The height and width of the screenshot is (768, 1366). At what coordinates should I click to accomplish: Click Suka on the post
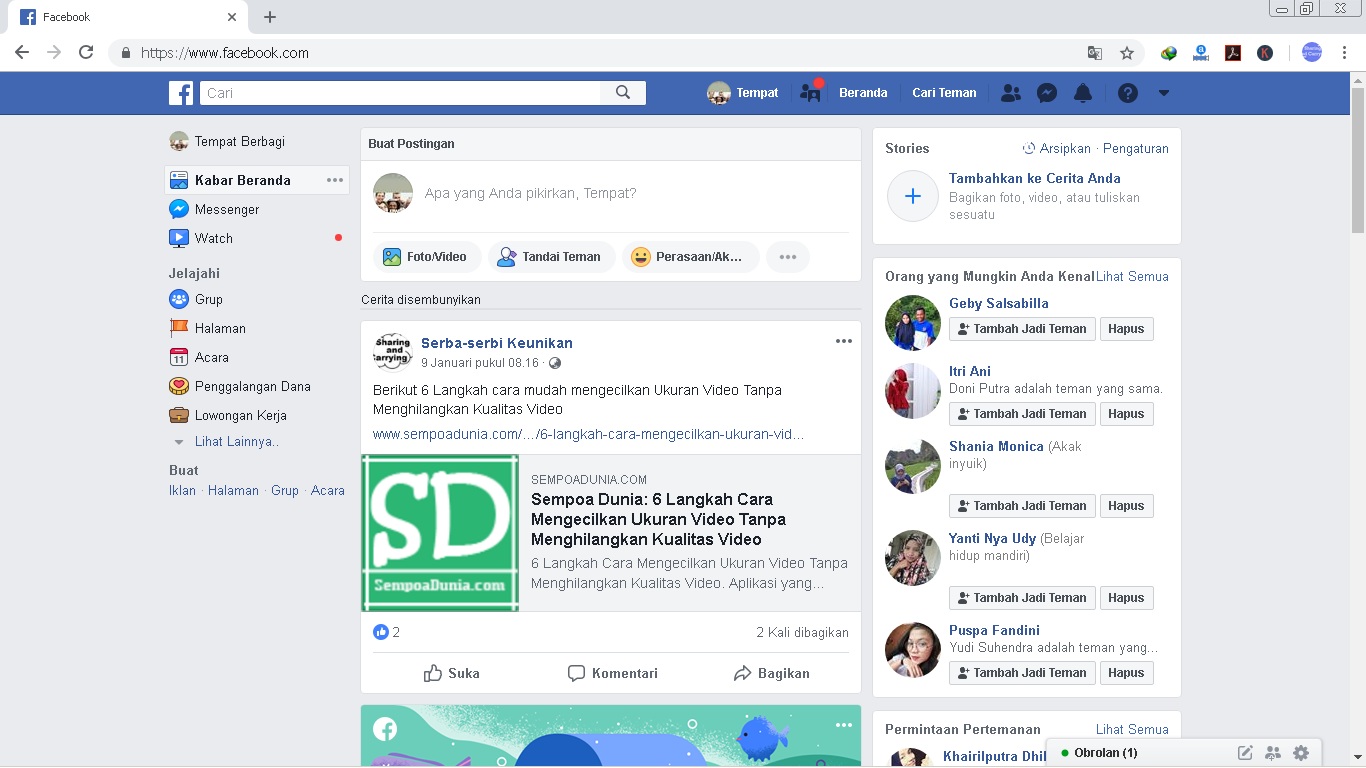click(452, 673)
